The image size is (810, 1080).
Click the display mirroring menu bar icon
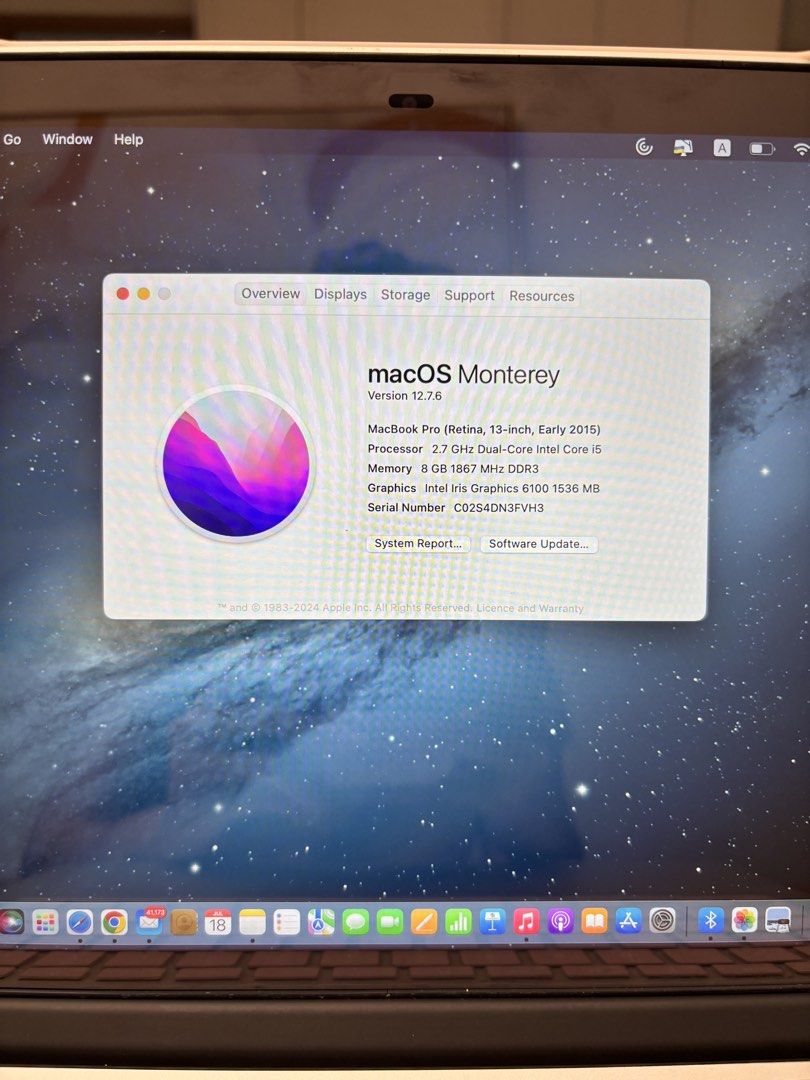pyautogui.click(x=683, y=147)
